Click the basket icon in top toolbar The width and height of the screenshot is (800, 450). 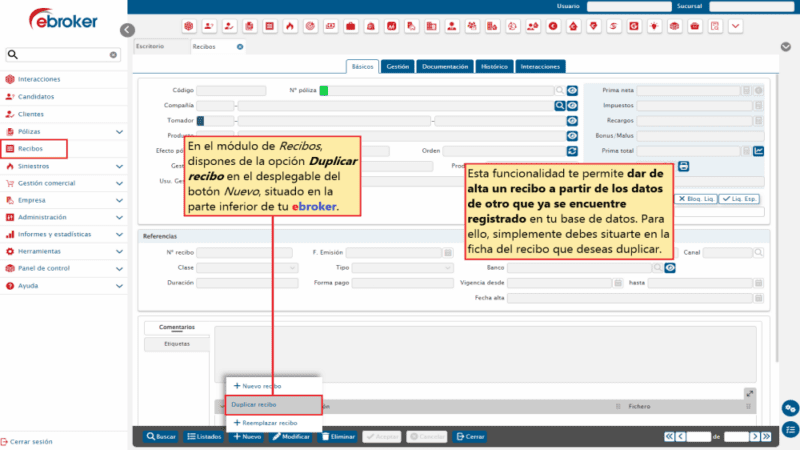(694, 26)
